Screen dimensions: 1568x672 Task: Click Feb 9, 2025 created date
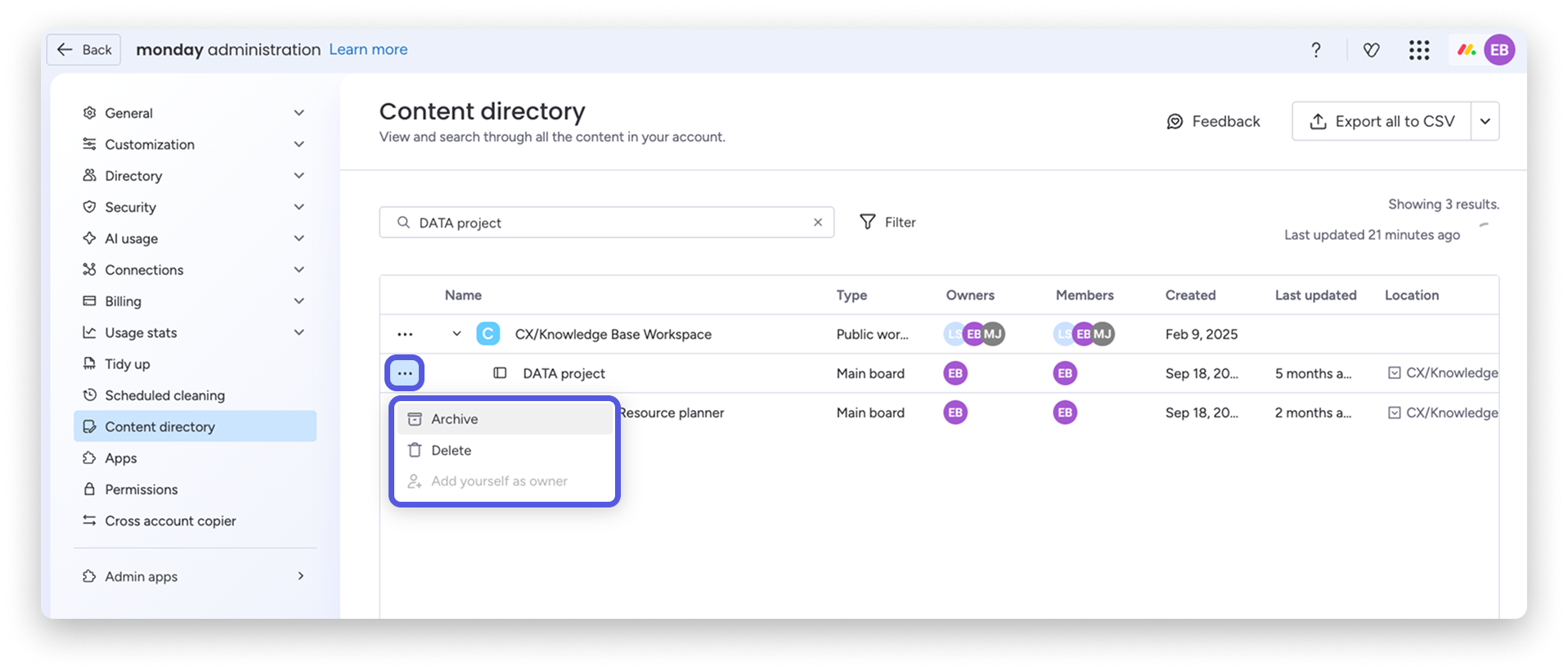(x=1202, y=334)
